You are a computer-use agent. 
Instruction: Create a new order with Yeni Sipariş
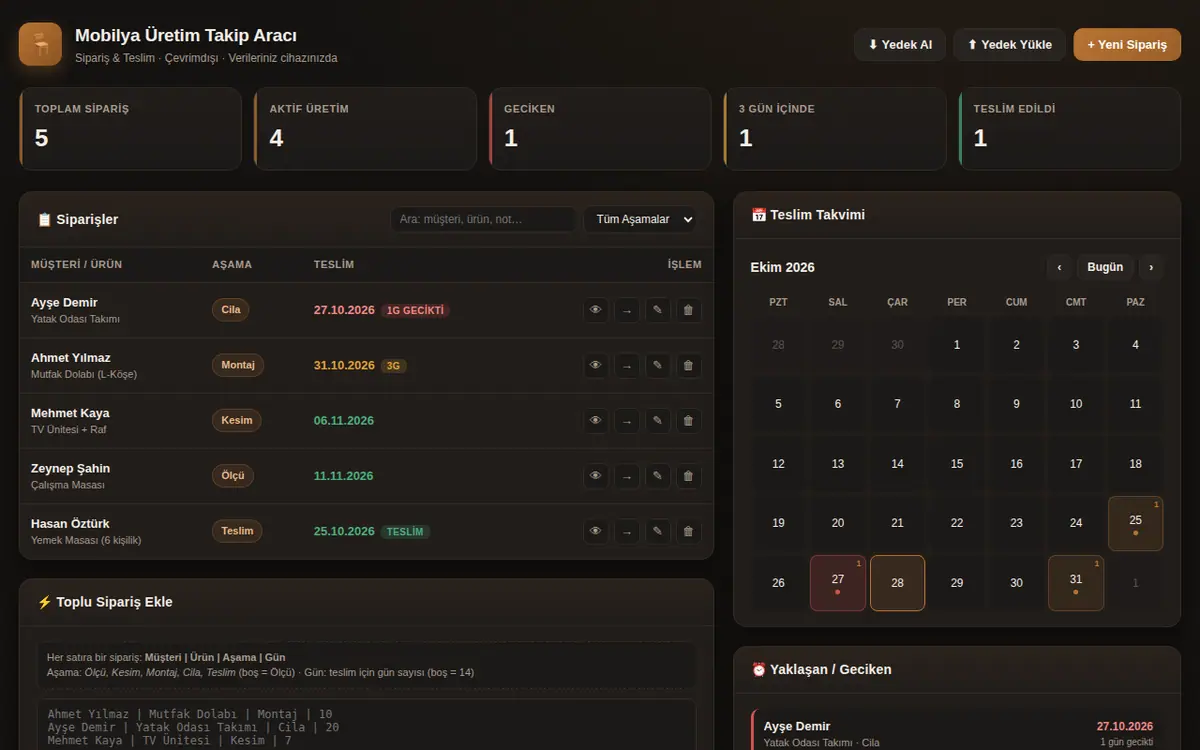[x=1127, y=45]
